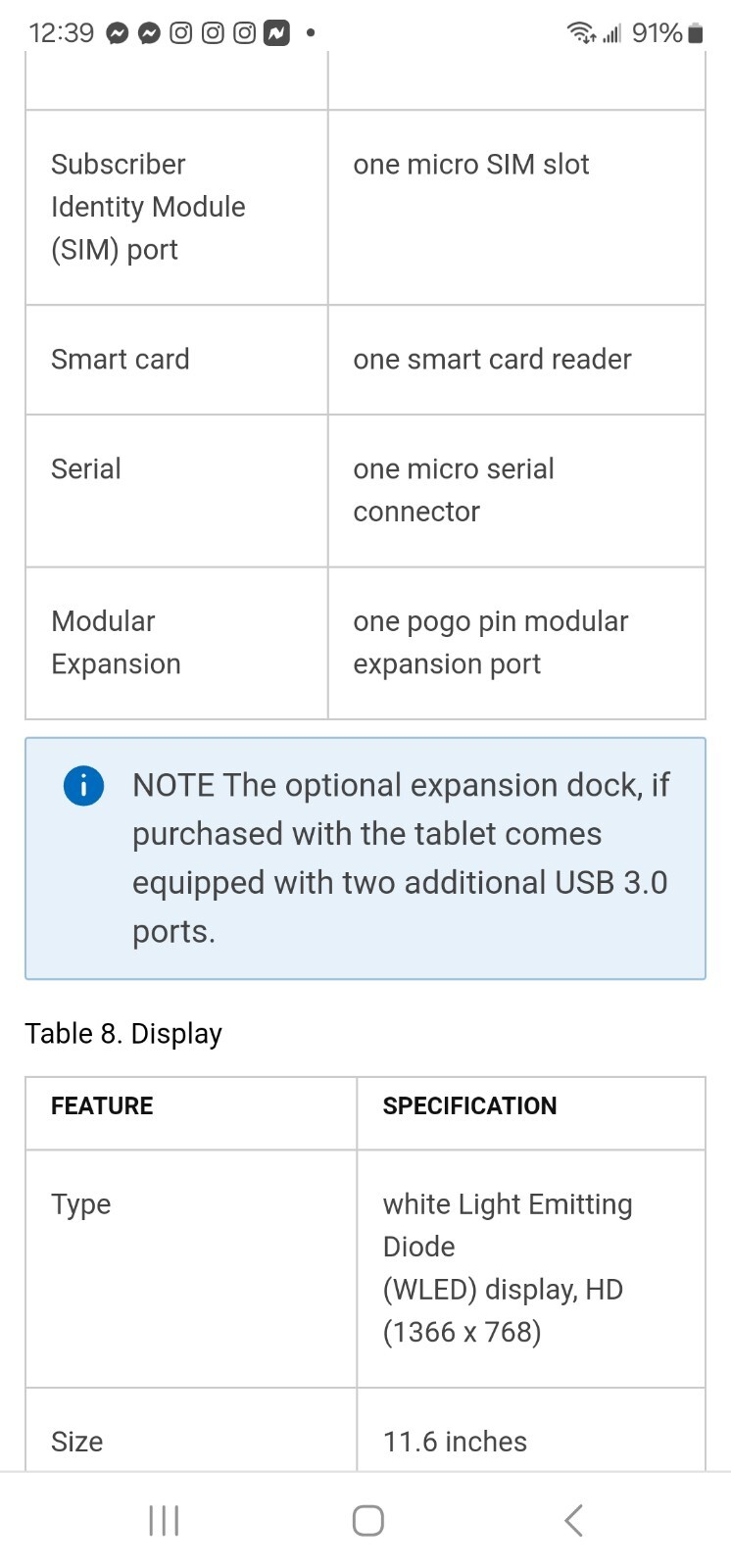Tap the "Serial" row label
Viewport: 731px width, 1568px height.
point(86,468)
